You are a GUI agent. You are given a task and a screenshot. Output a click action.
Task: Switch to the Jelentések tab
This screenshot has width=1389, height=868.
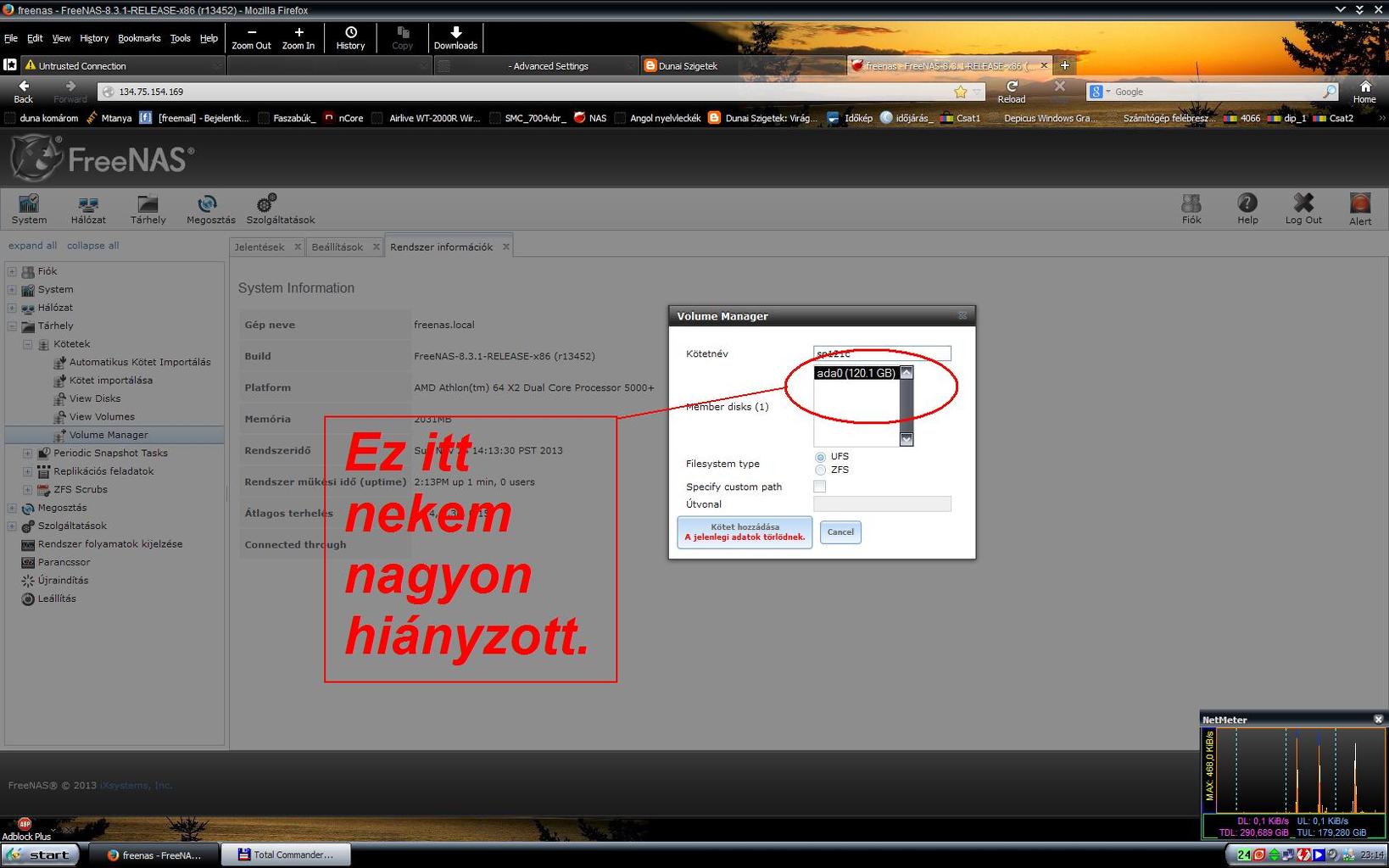point(259,247)
